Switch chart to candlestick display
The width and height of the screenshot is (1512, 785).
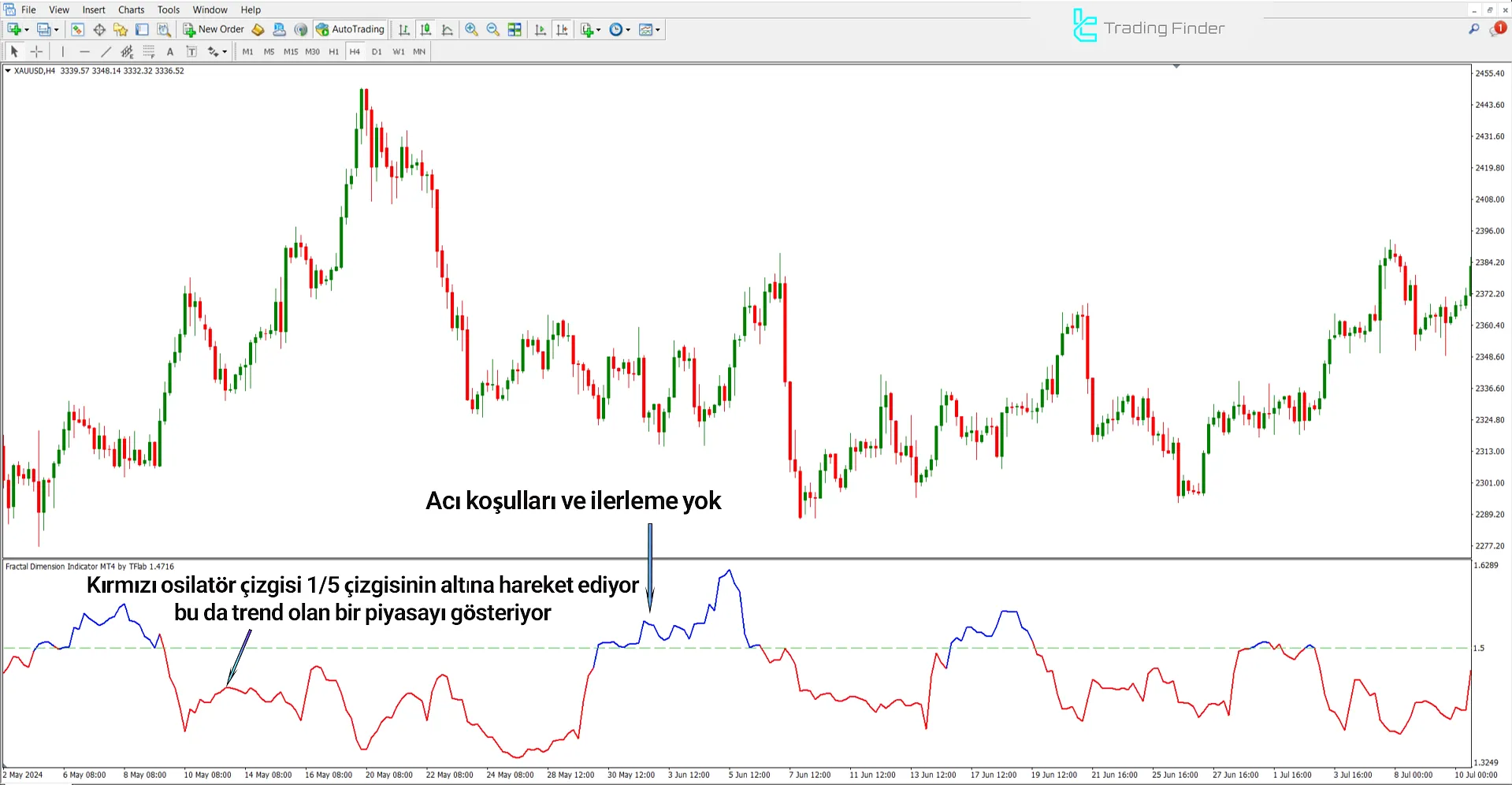tap(425, 30)
